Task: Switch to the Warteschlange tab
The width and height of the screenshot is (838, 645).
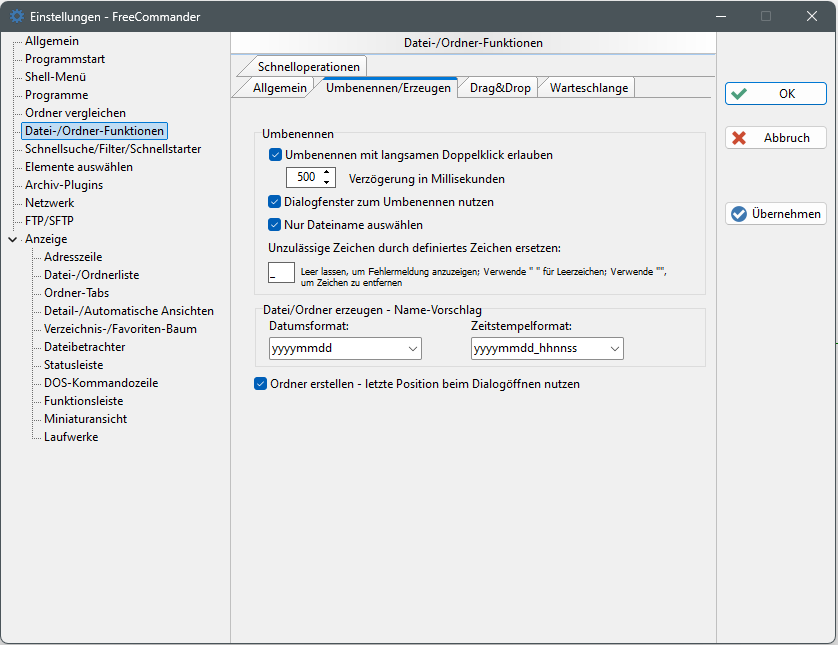Action: tap(588, 88)
